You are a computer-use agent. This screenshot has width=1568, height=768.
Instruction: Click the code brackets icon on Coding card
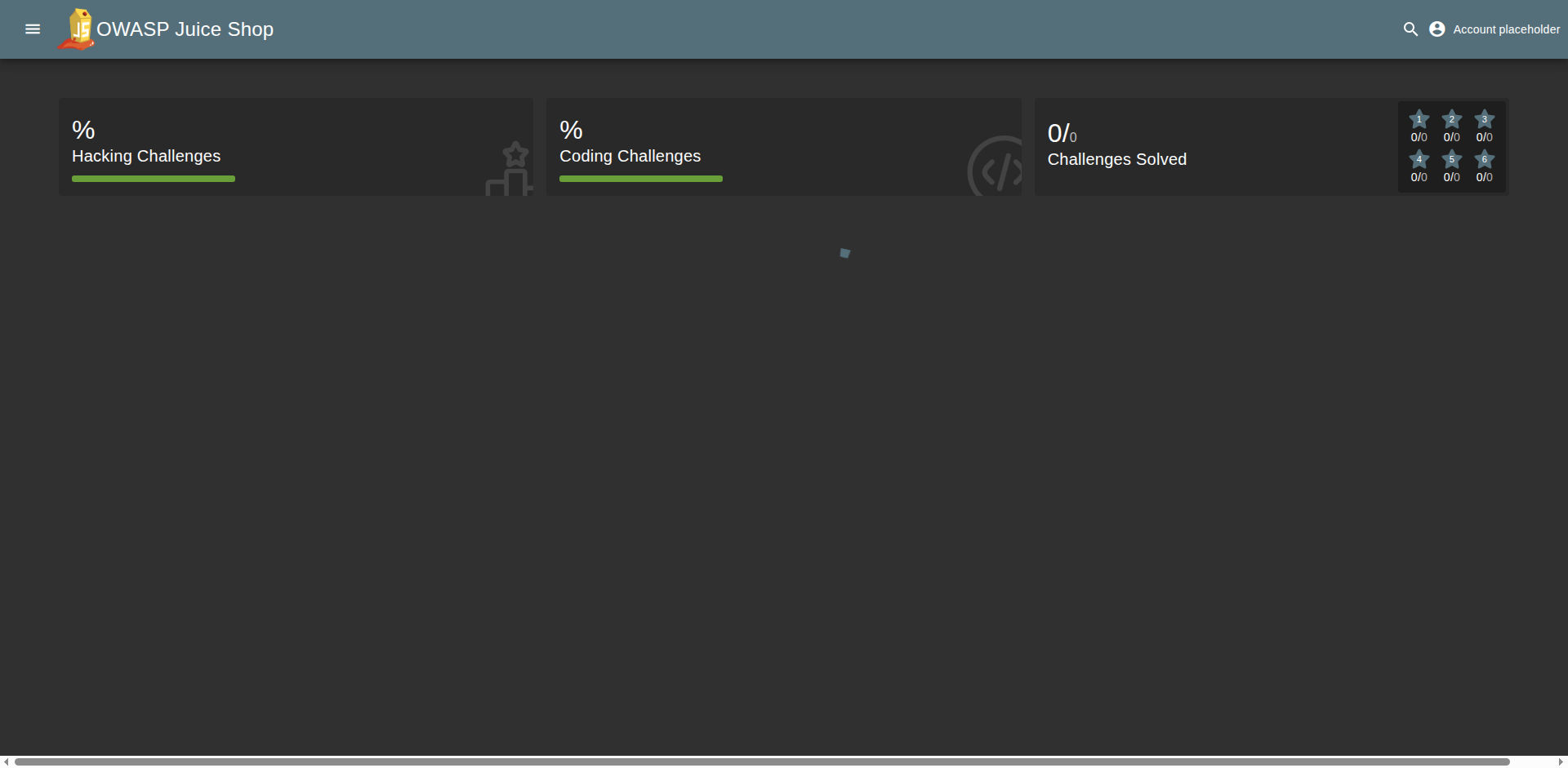(x=996, y=168)
